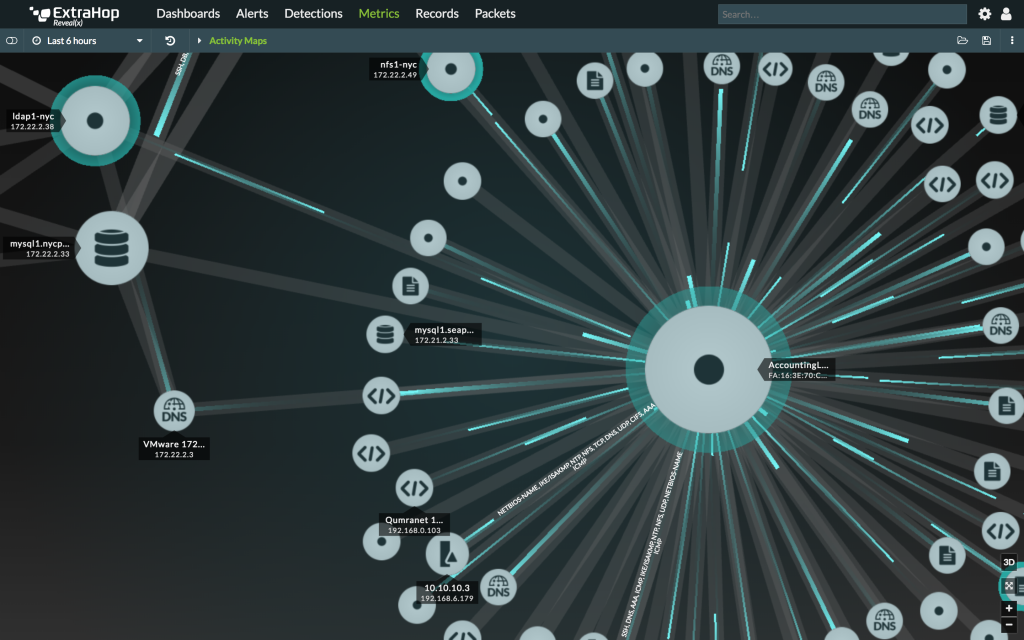Click the 10.10.10.3 192.168.6.179 label

click(447, 592)
